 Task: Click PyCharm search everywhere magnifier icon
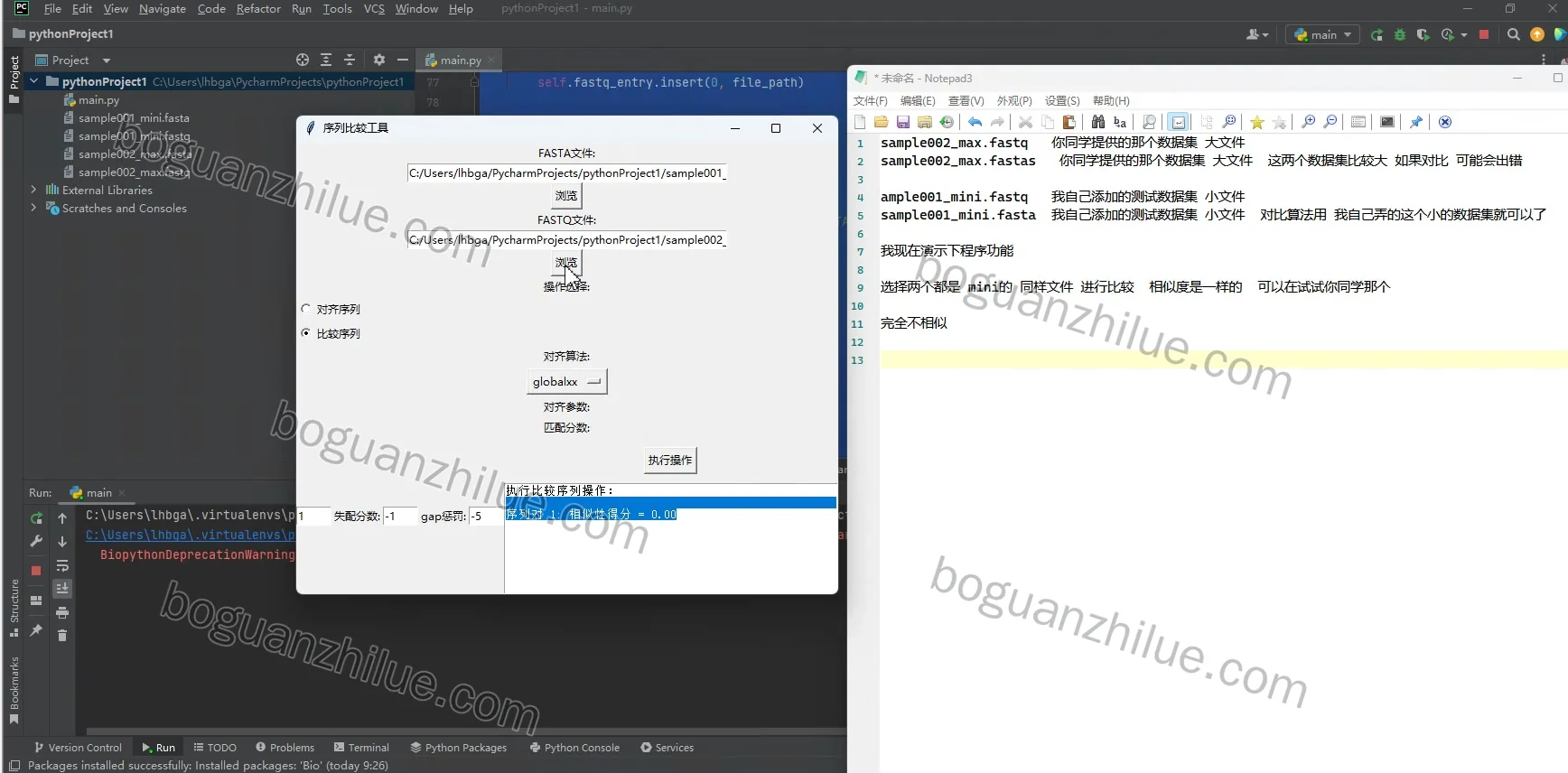click(1513, 34)
